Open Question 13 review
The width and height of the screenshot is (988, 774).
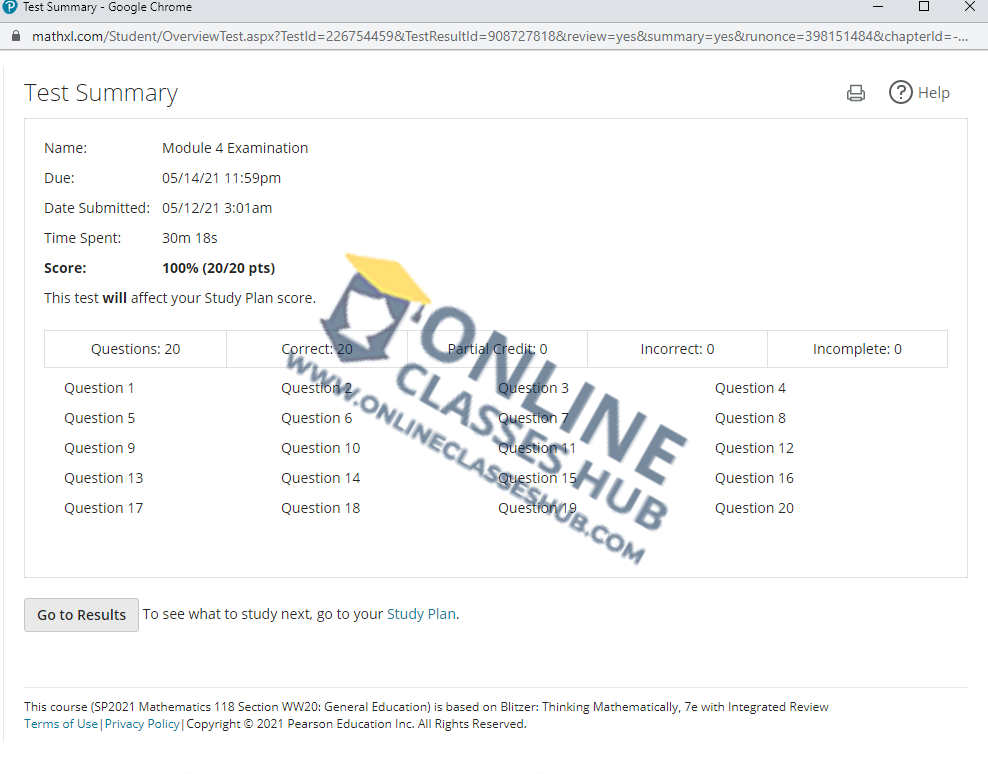pyautogui.click(x=103, y=478)
